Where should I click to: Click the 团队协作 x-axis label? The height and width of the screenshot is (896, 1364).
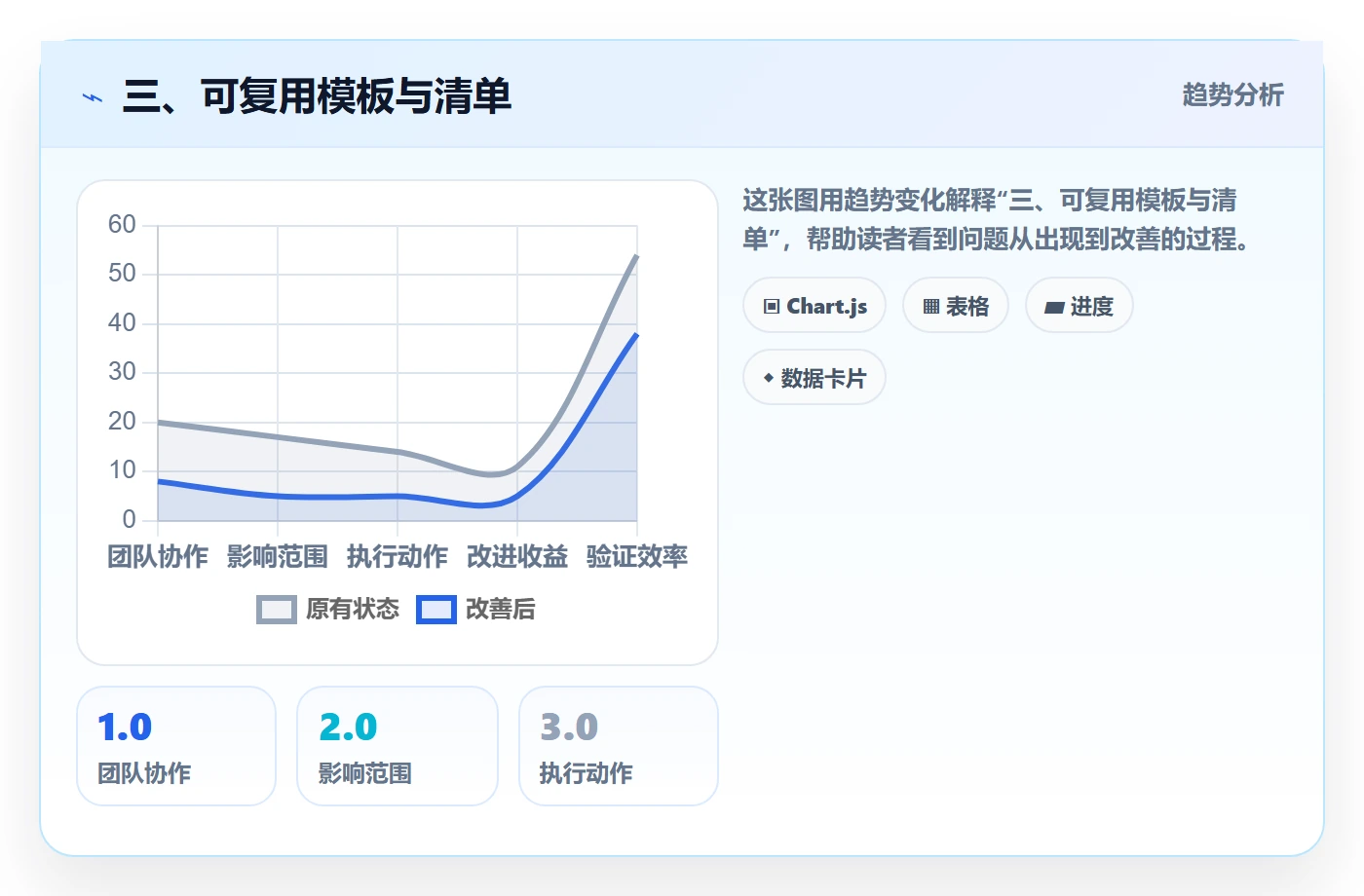pos(158,557)
